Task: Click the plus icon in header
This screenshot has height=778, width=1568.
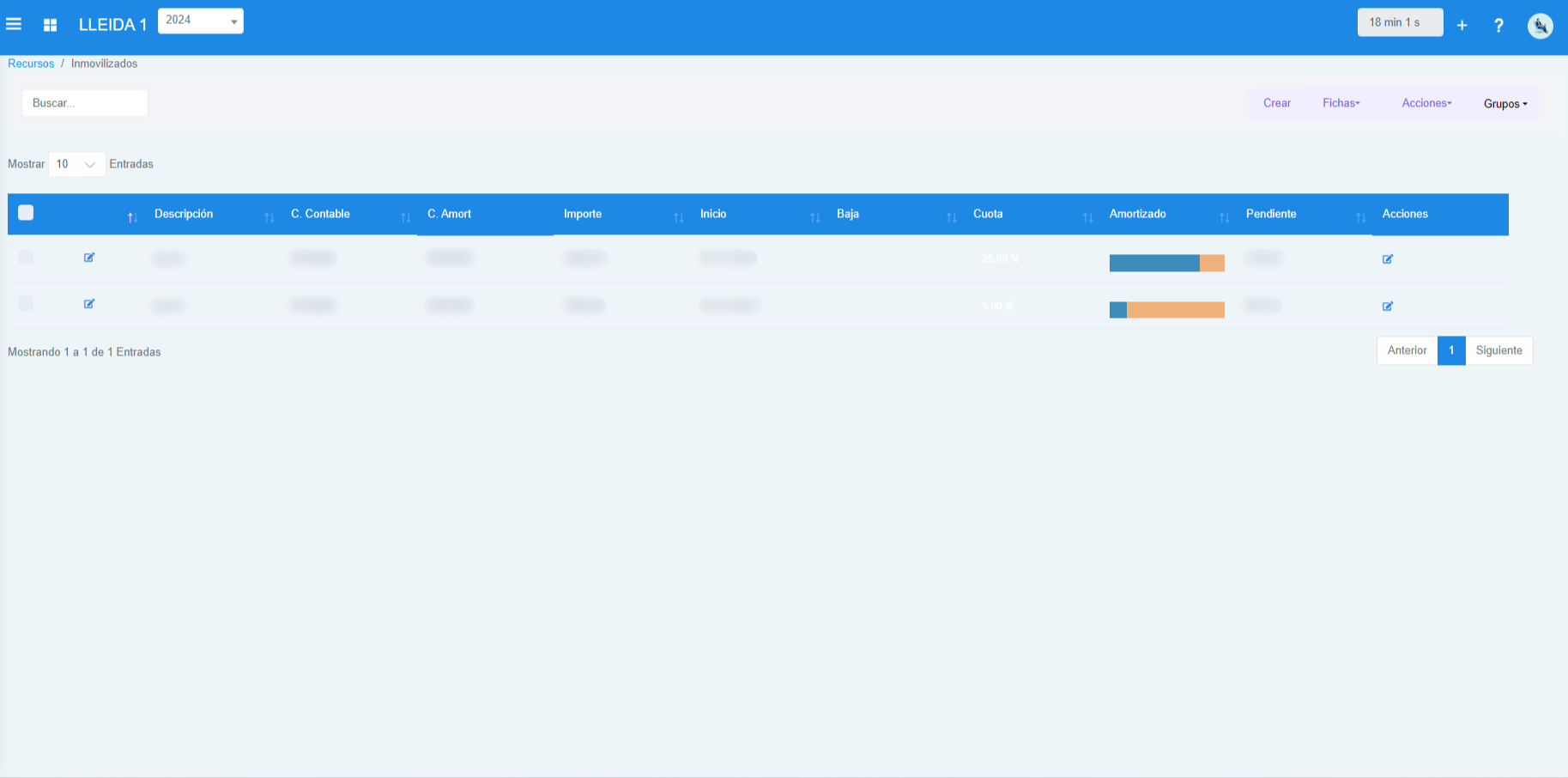Action: pos(1462,26)
